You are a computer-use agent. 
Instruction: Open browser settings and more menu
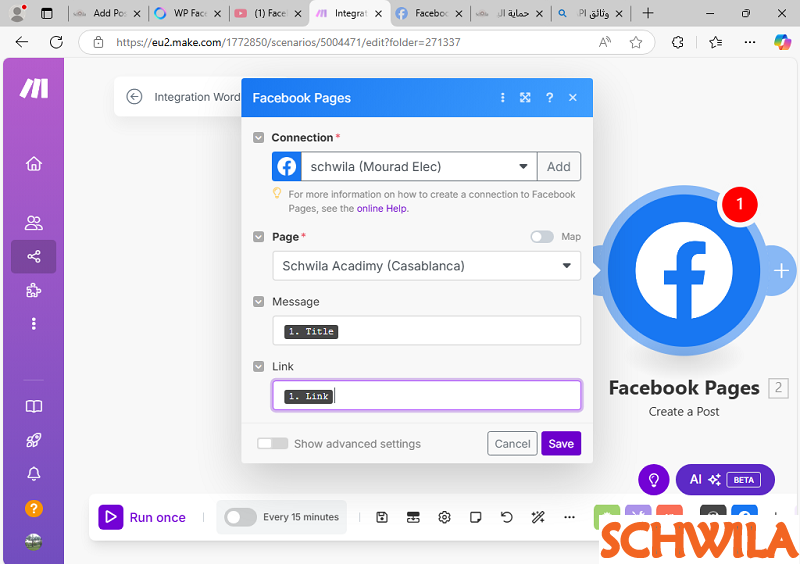(x=749, y=42)
